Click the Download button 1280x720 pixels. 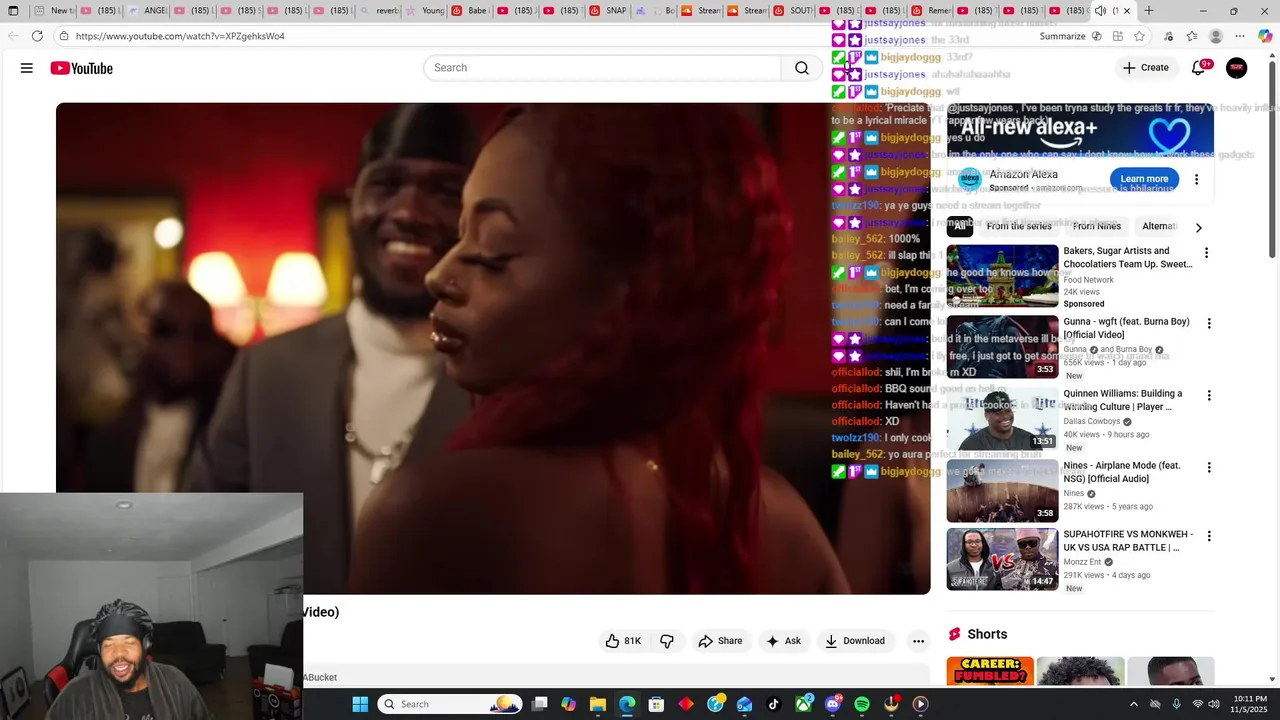(855, 641)
